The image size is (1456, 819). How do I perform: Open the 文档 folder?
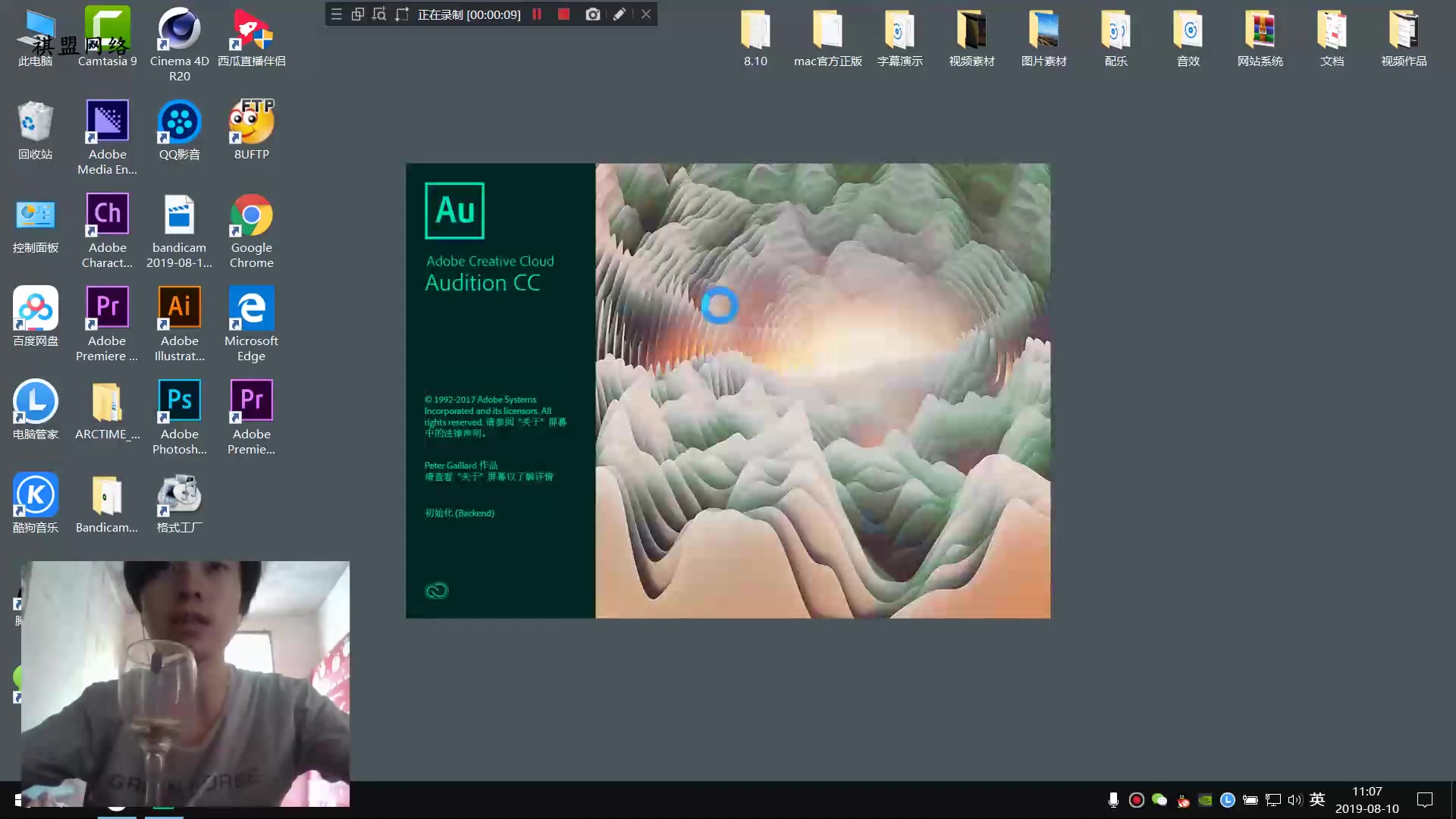pyautogui.click(x=1332, y=37)
